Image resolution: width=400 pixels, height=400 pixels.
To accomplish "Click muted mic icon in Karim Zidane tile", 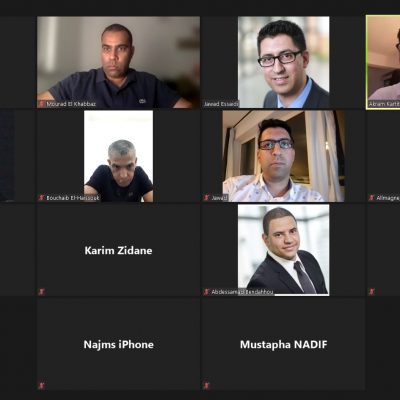I will pyautogui.click(x=42, y=292).
